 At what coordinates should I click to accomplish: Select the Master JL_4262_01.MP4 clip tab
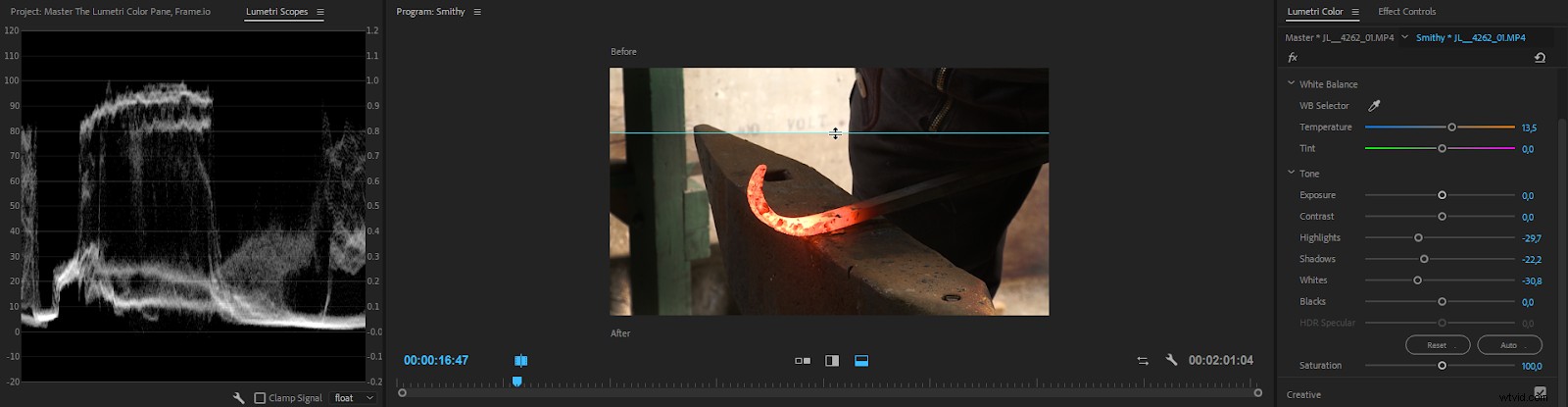click(x=1340, y=37)
